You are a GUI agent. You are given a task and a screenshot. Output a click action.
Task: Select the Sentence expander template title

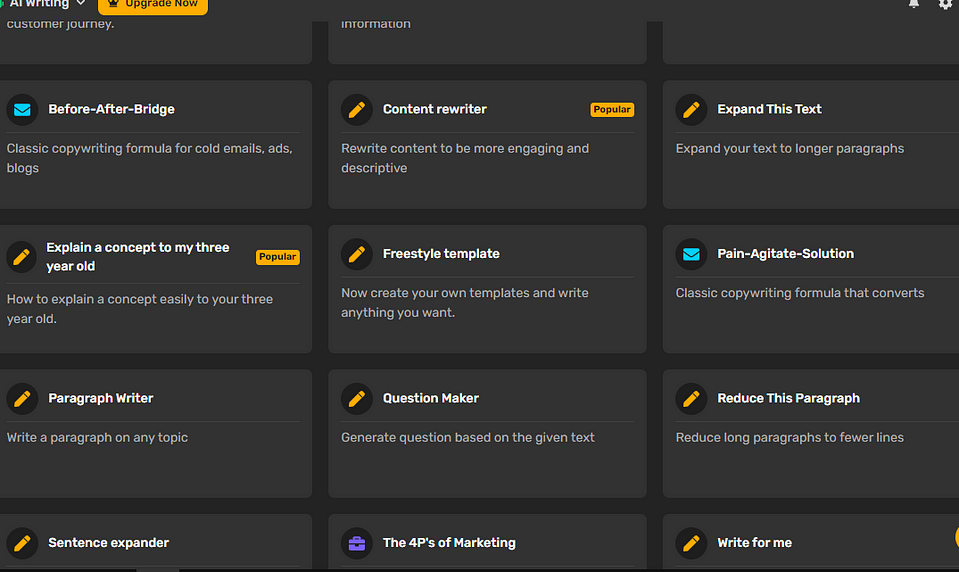(108, 543)
